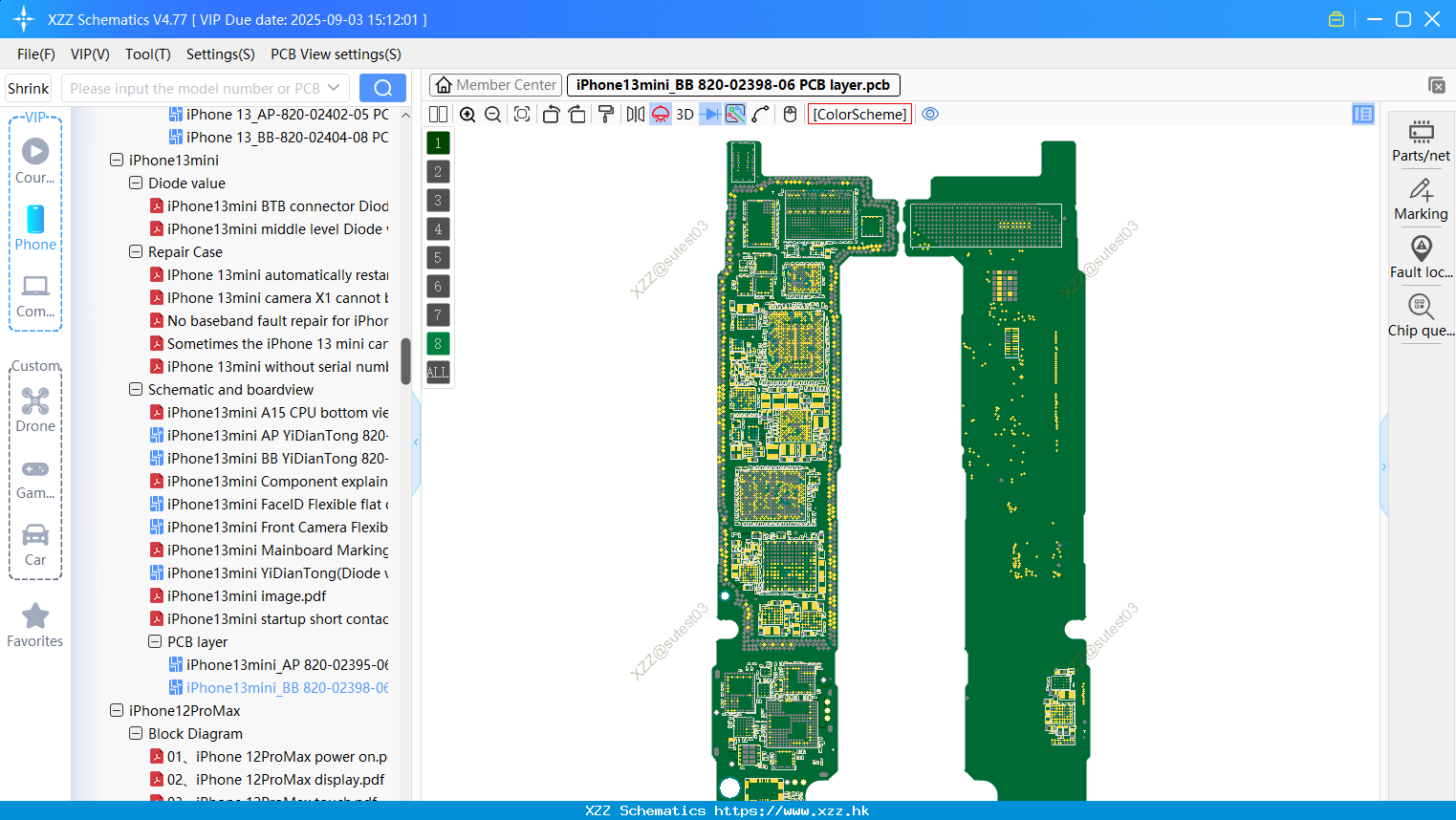The width and height of the screenshot is (1456, 820).
Task: Click the yellow VIP bag icon in title bar
Action: (x=1336, y=19)
